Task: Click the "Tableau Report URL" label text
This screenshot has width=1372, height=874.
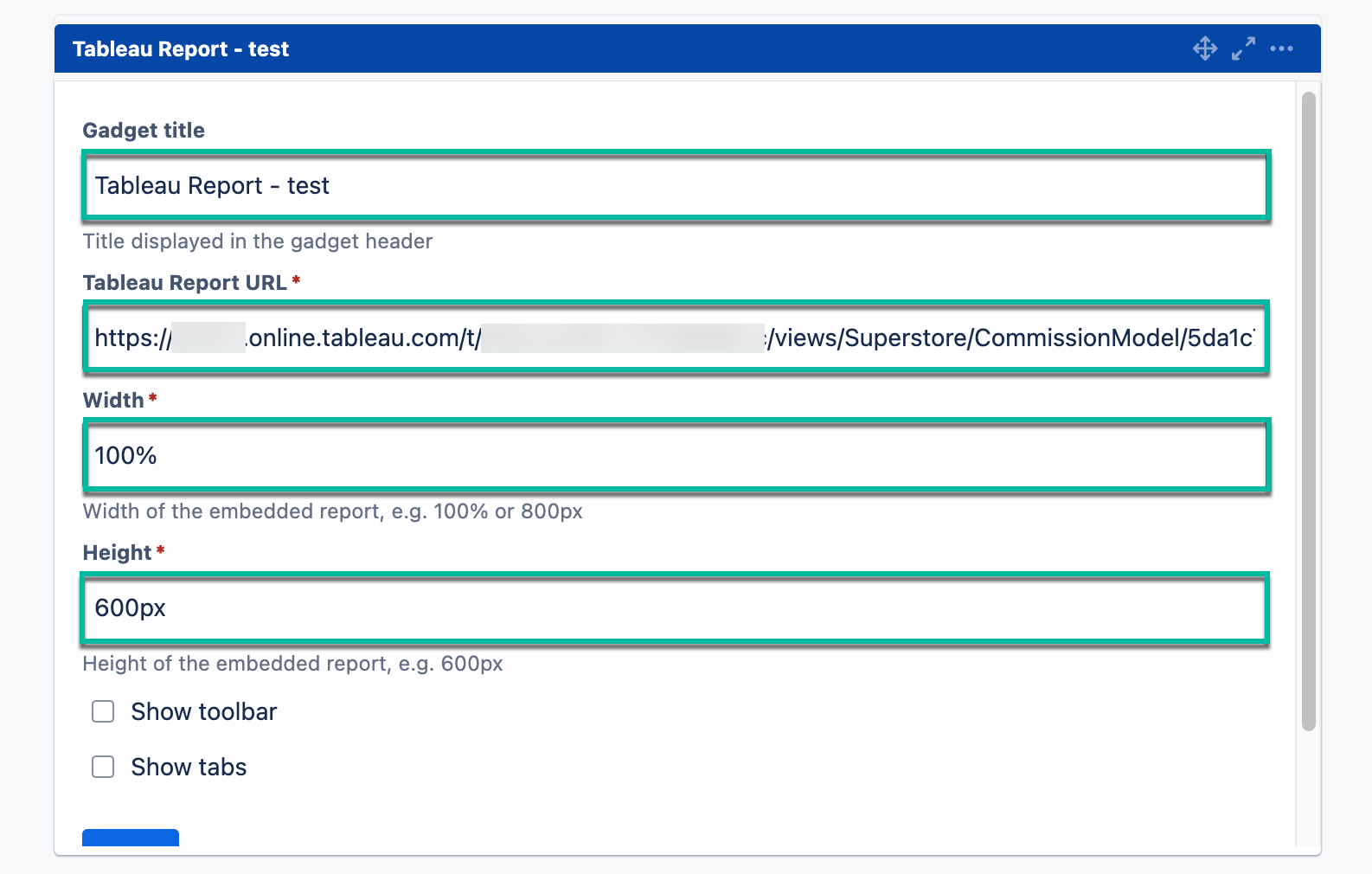Action: pos(184,283)
